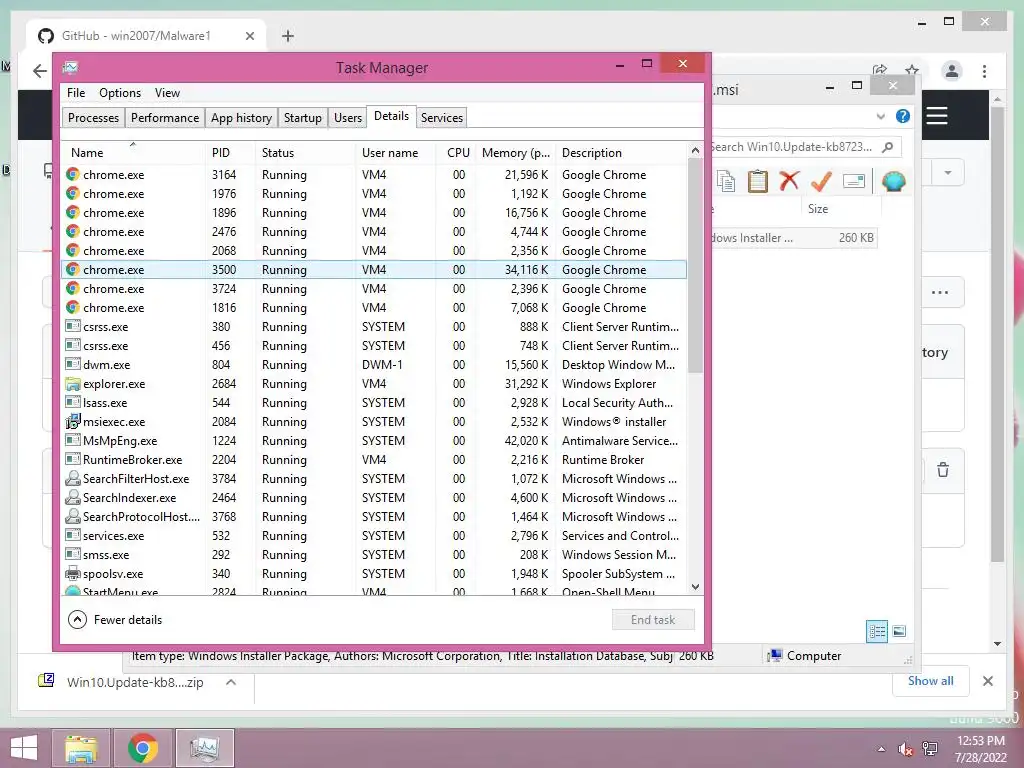Select the MsMpEng.exe process icon
This screenshot has width=1024, height=768.
[x=73, y=440]
